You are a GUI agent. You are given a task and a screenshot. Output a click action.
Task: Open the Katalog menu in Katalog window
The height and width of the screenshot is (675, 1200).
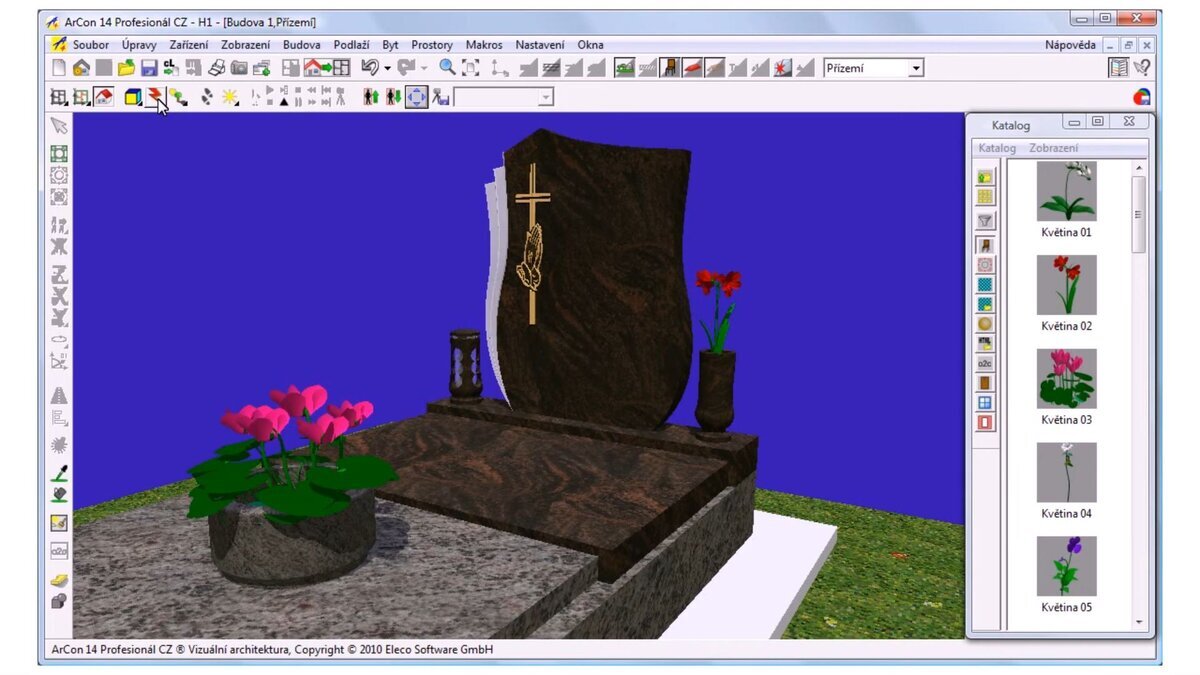[x=997, y=148]
